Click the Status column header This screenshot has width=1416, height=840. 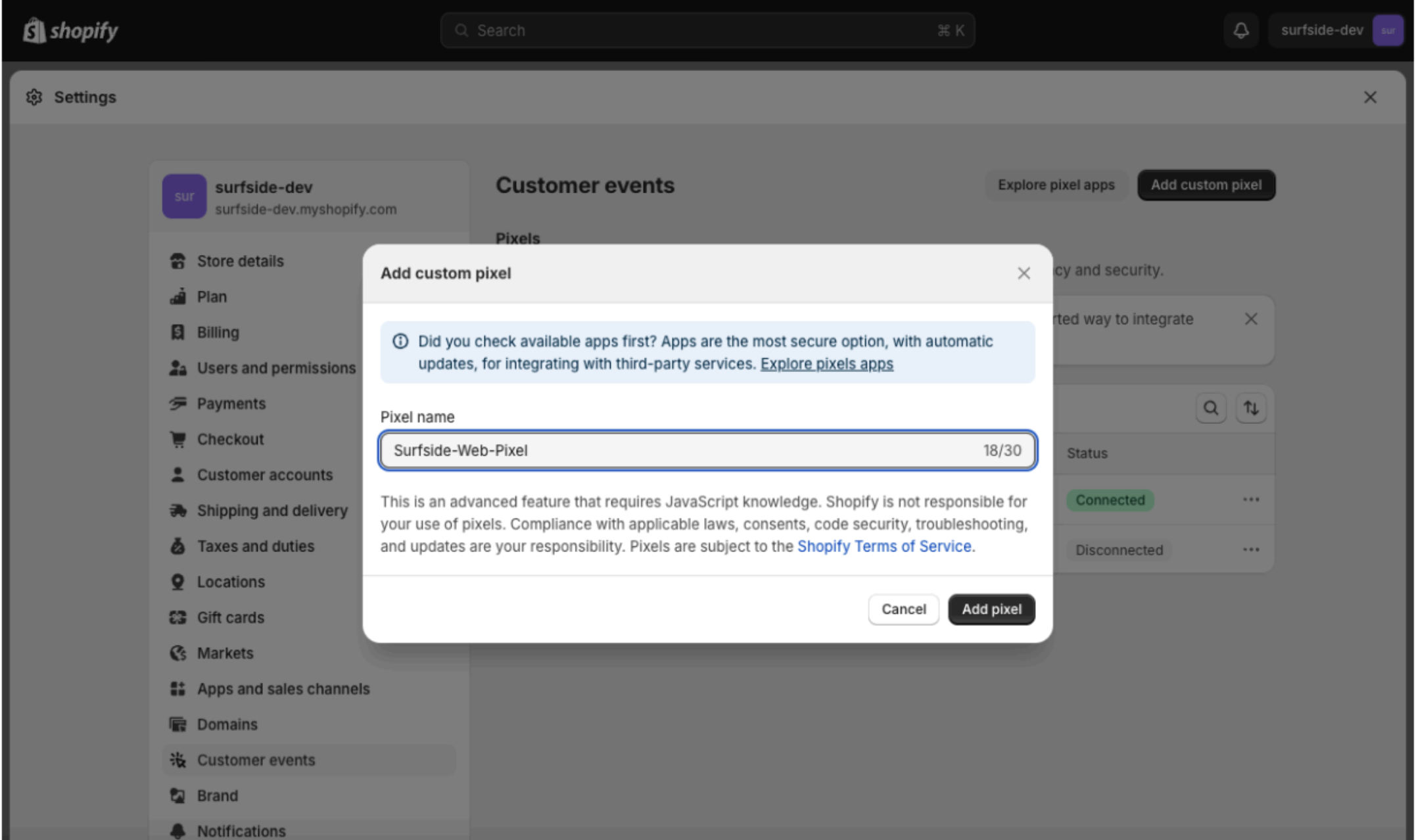pyautogui.click(x=1087, y=453)
